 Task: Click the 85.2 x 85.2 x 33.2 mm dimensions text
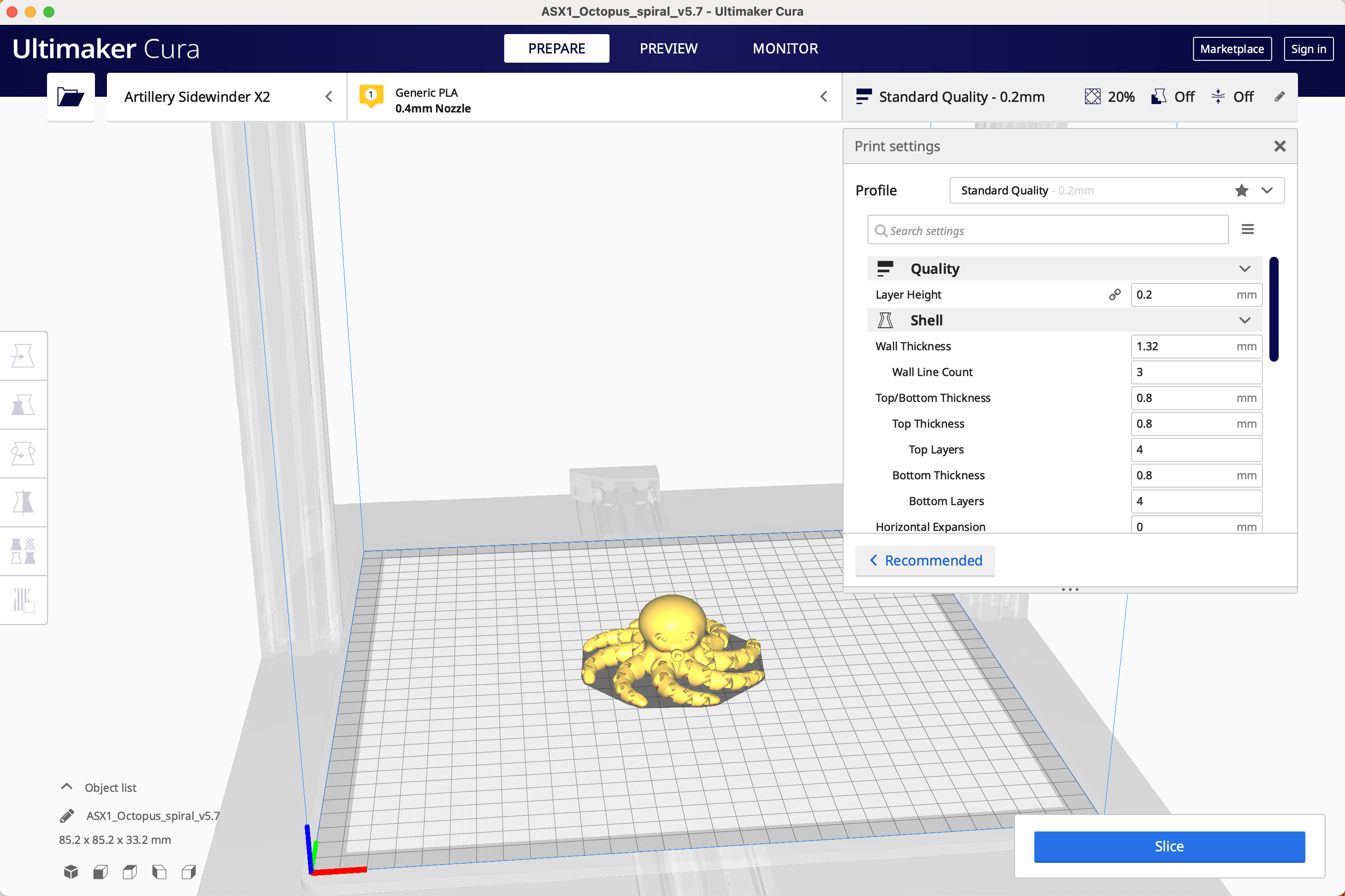[x=115, y=840]
